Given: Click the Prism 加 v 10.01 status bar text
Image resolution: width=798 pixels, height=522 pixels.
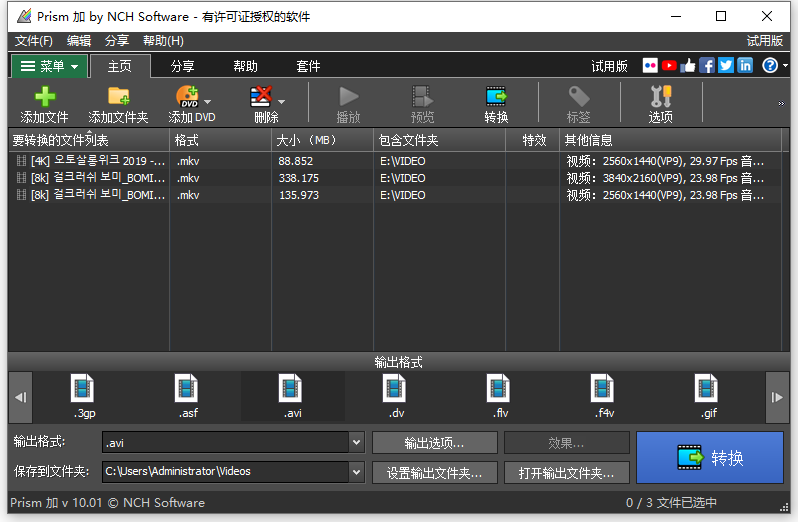Looking at the screenshot, I should point(107,503).
